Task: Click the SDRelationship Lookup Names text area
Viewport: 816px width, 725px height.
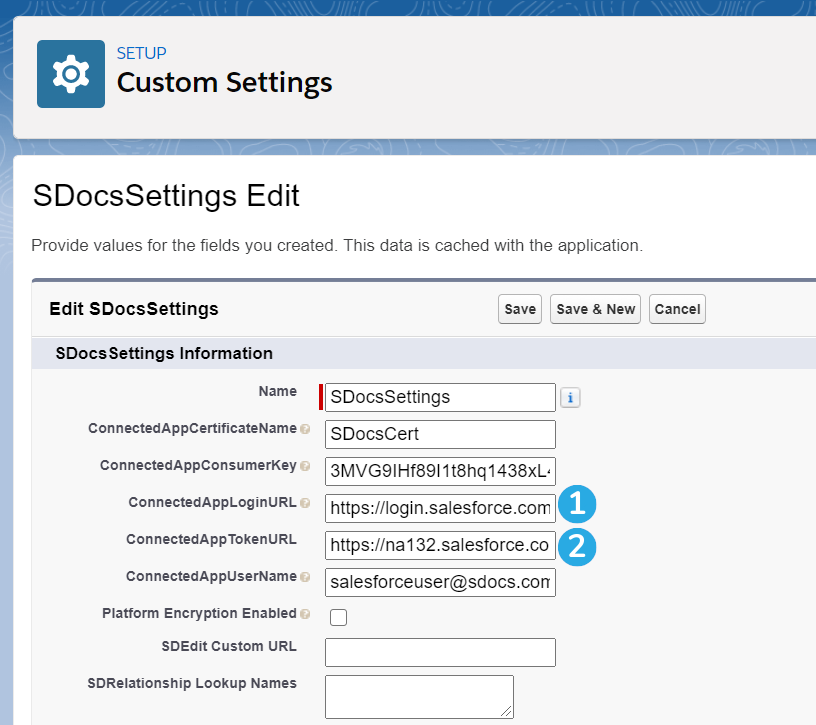Action: (x=419, y=697)
